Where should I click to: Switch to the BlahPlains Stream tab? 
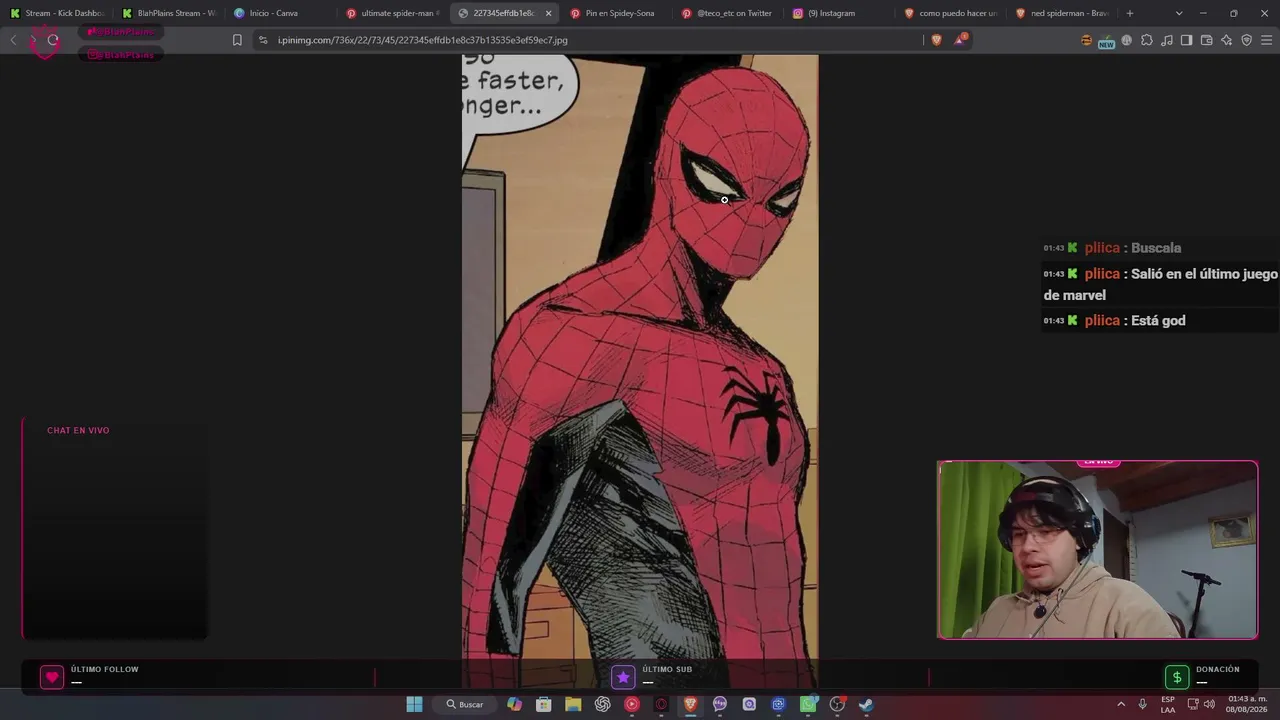point(169,13)
